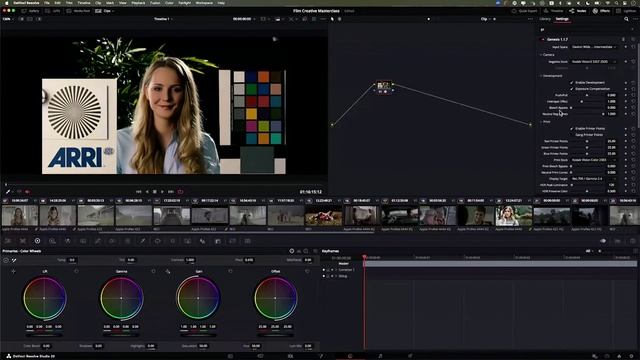Toggle Enable Printer Points checkbox
The width and height of the screenshot is (640, 360).
point(572,129)
